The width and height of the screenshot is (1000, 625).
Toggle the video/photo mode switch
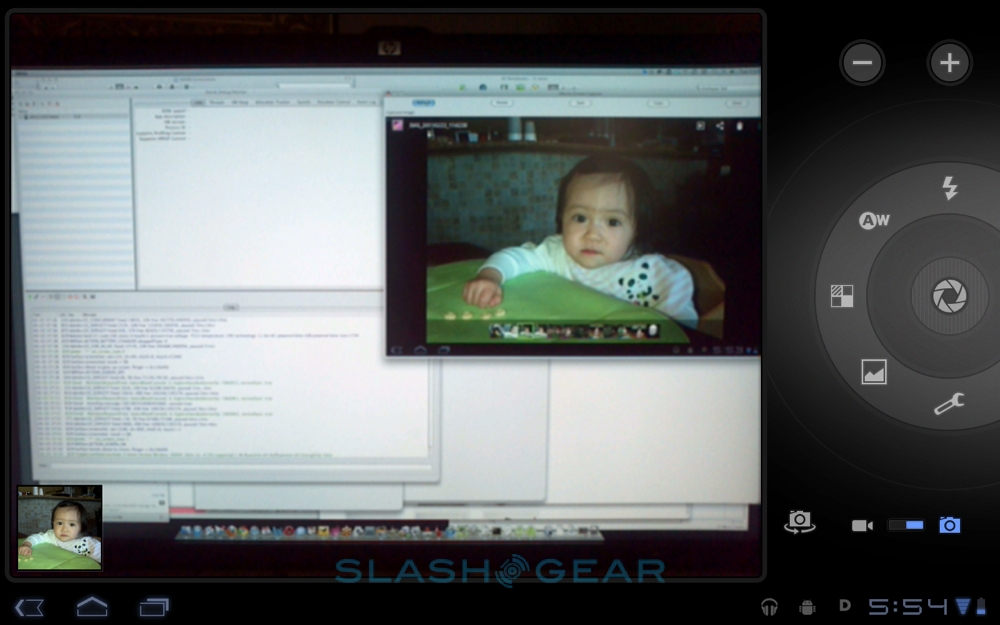(905, 525)
